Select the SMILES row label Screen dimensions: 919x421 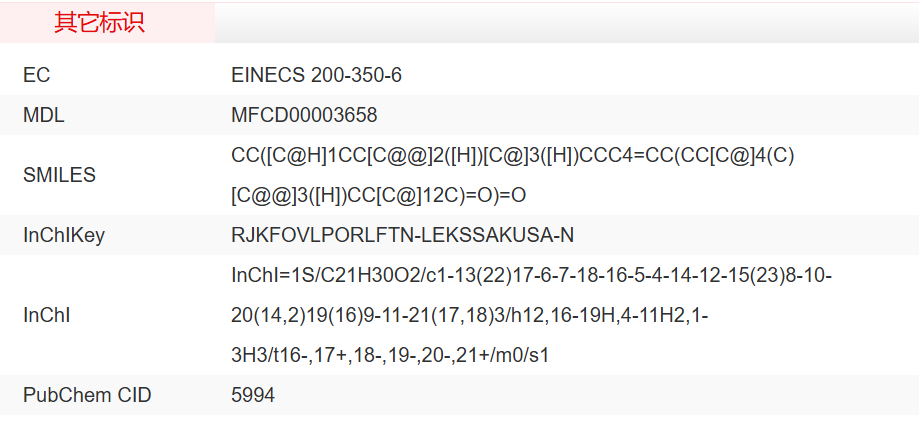click(x=59, y=175)
